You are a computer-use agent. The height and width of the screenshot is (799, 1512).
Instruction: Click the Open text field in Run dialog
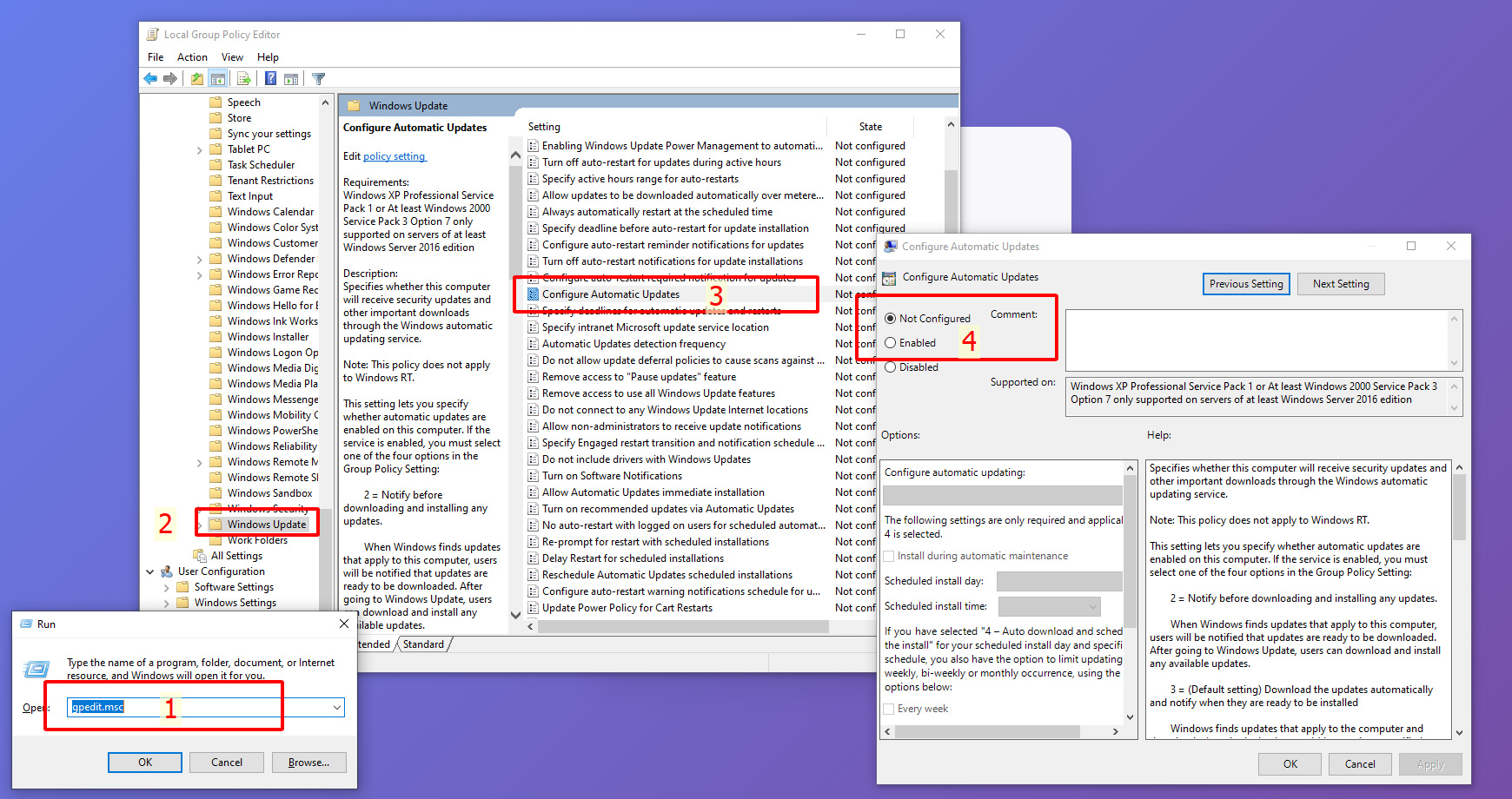(206, 708)
